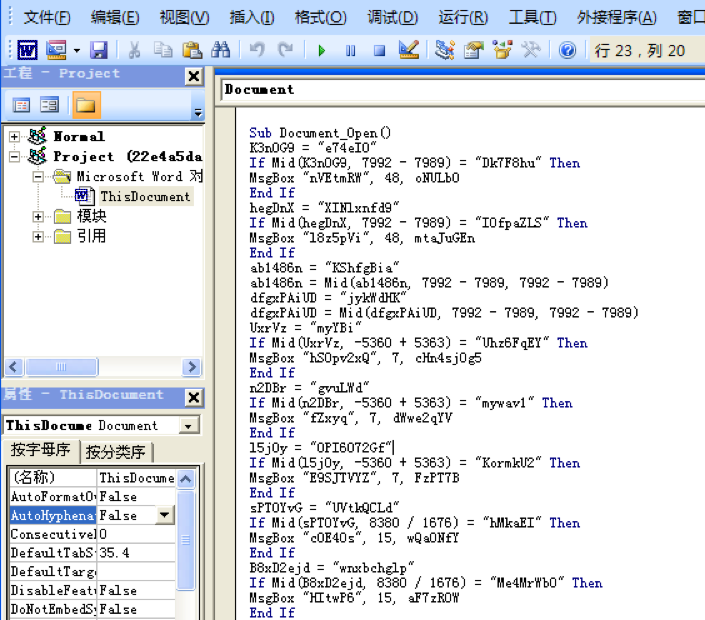The width and height of the screenshot is (705, 620).
Task: Open the 运行(R) menu
Action: click(463, 18)
